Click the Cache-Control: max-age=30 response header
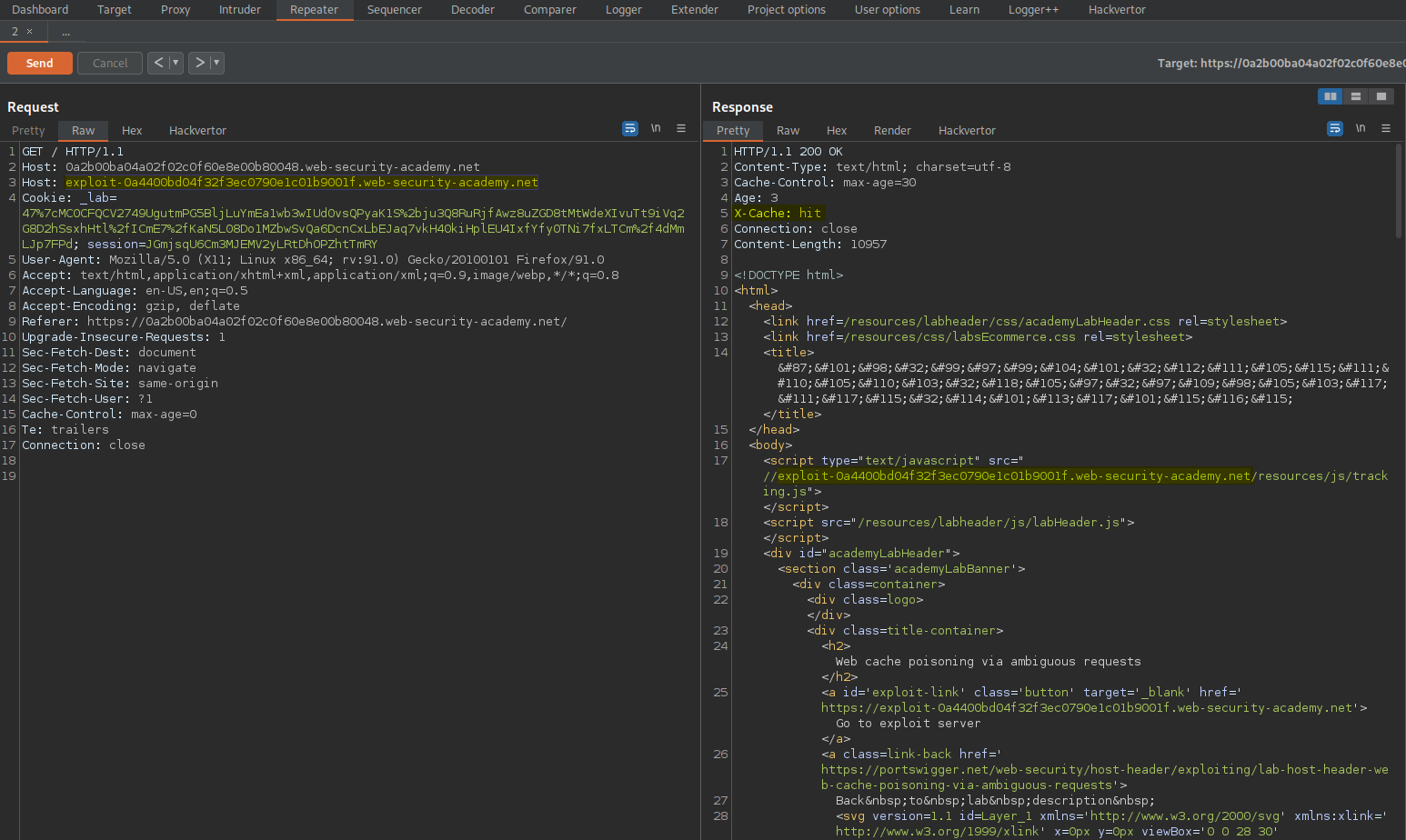This screenshot has width=1406, height=840. pos(825,182)
